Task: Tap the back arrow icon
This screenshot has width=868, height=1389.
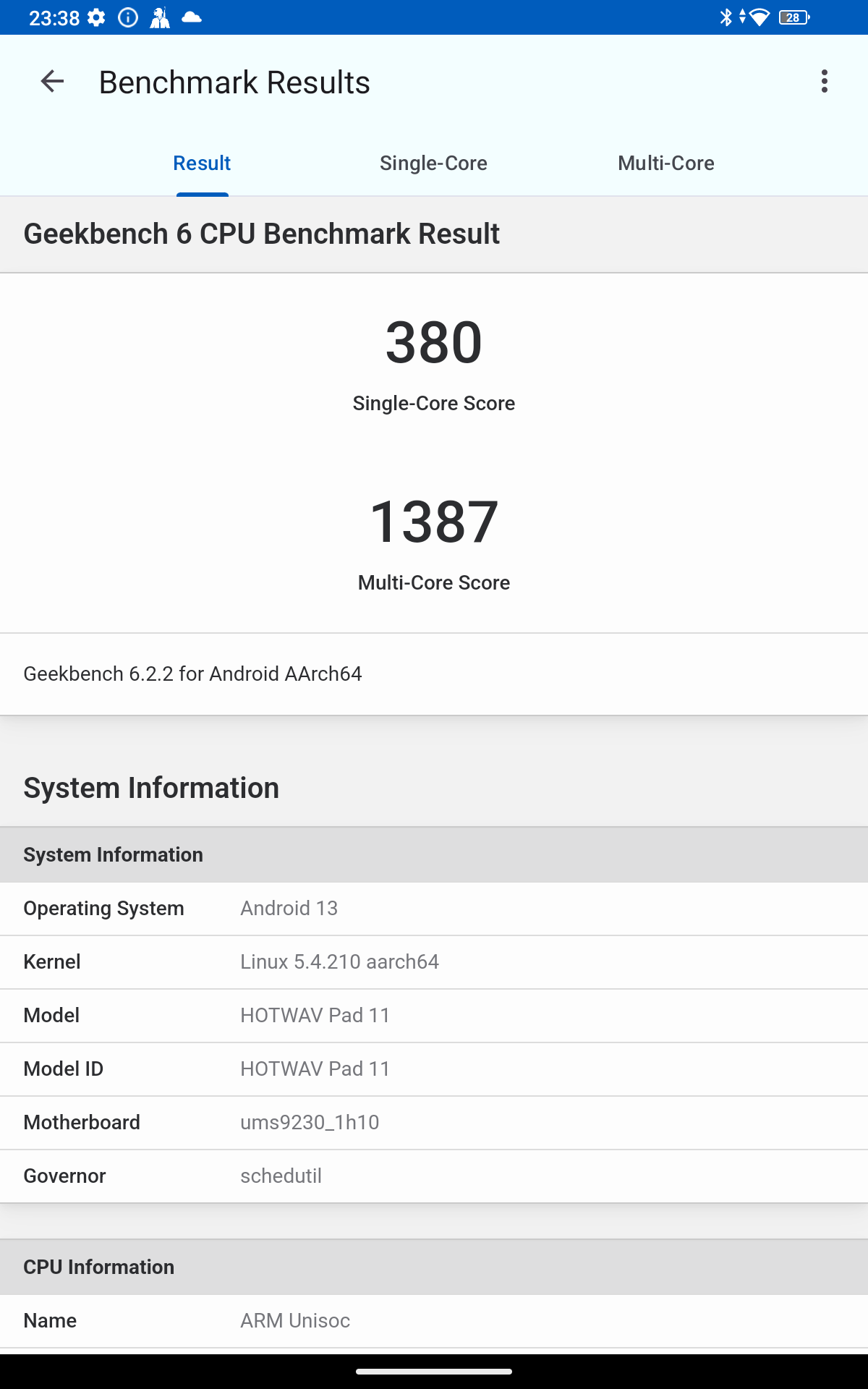Action: [x=52, y=82]
